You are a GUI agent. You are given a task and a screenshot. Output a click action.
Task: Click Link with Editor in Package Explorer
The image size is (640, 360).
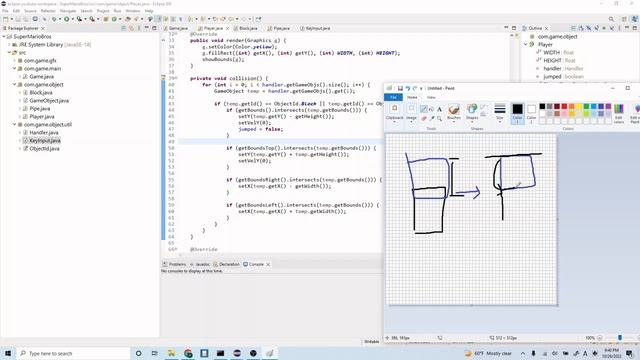coord(131,28)
